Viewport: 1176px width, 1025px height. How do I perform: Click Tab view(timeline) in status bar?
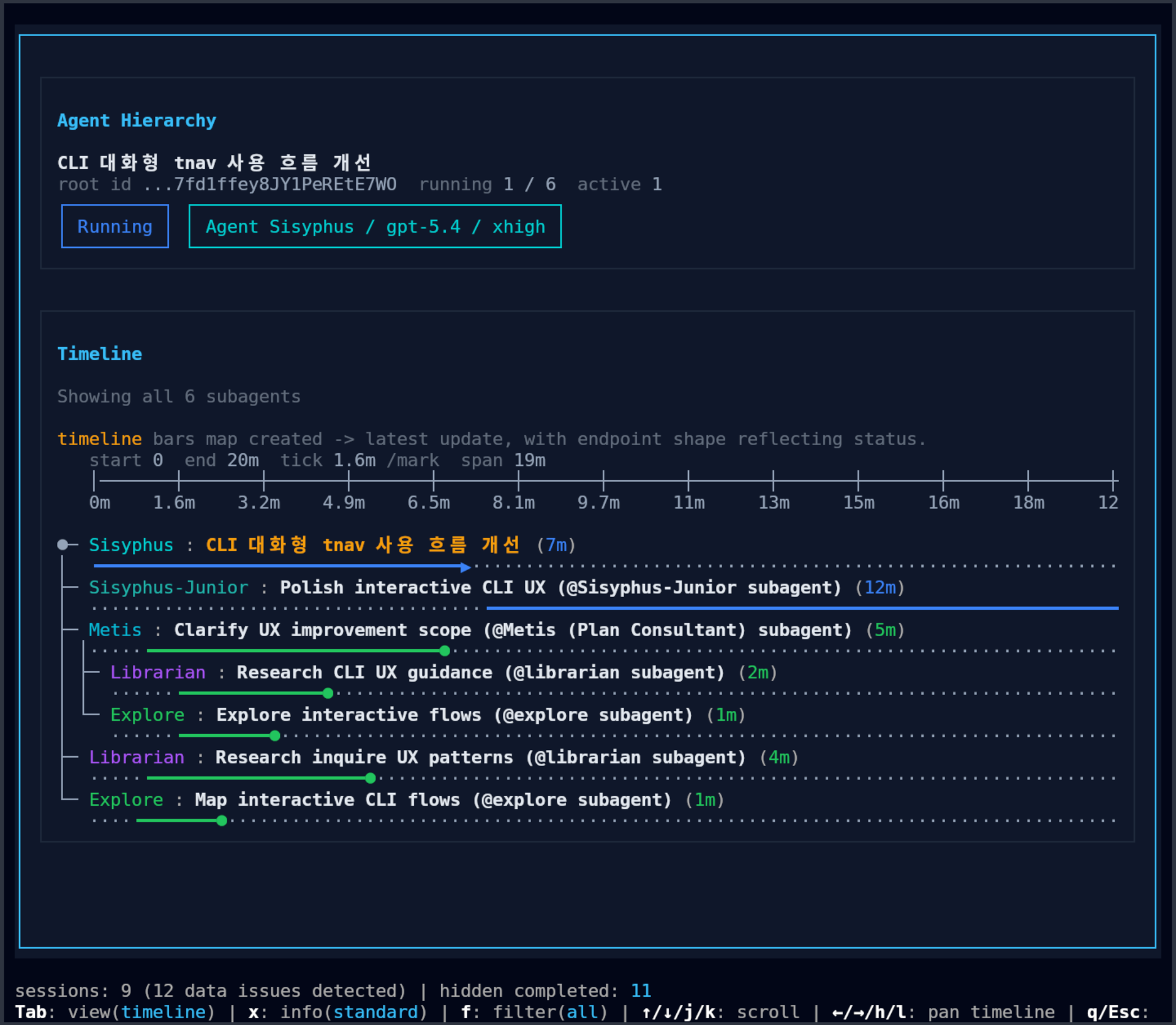point(115,1012)
